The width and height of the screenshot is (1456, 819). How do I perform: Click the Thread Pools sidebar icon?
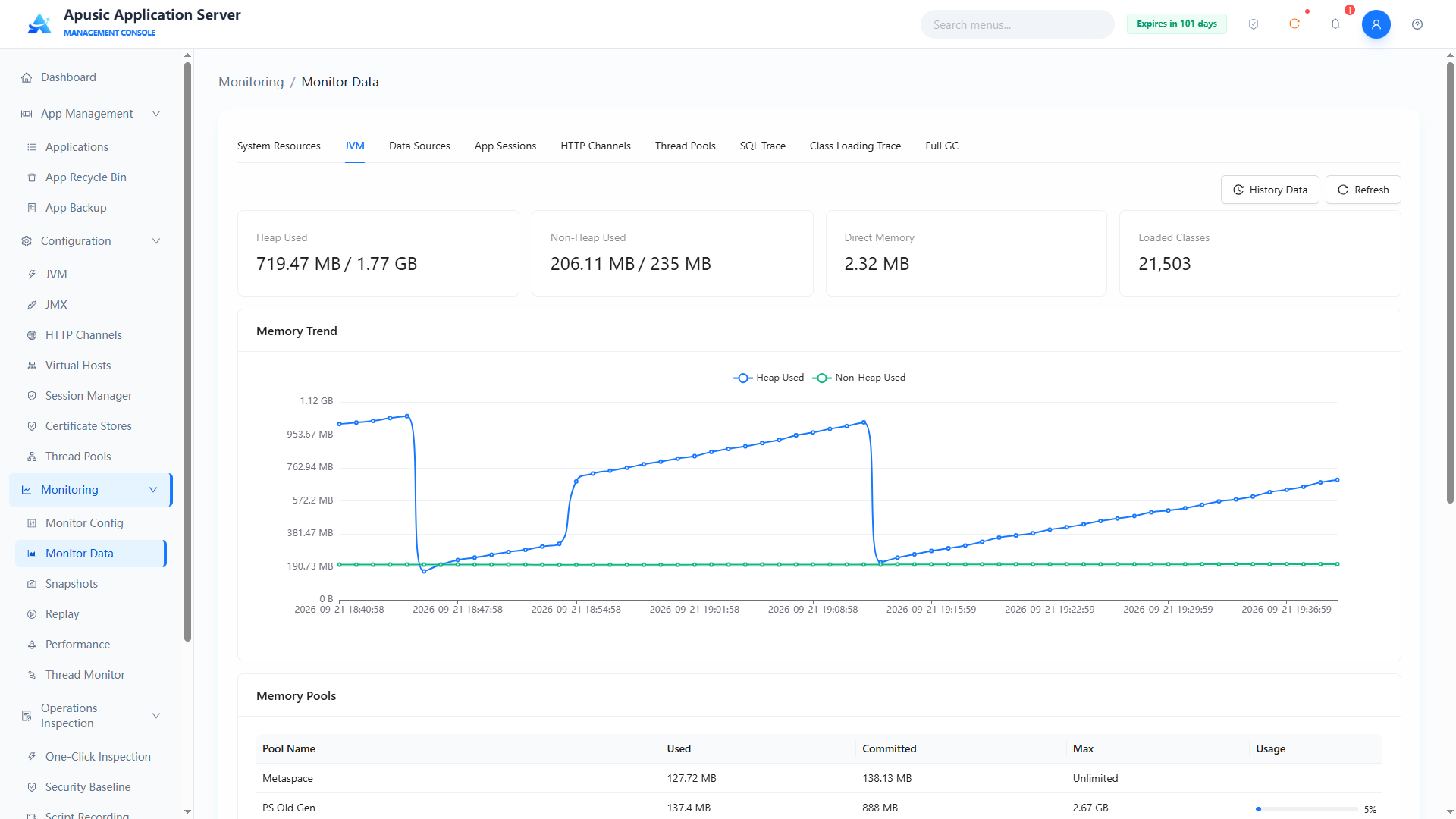pyautogui.click(x=32, y=457)
